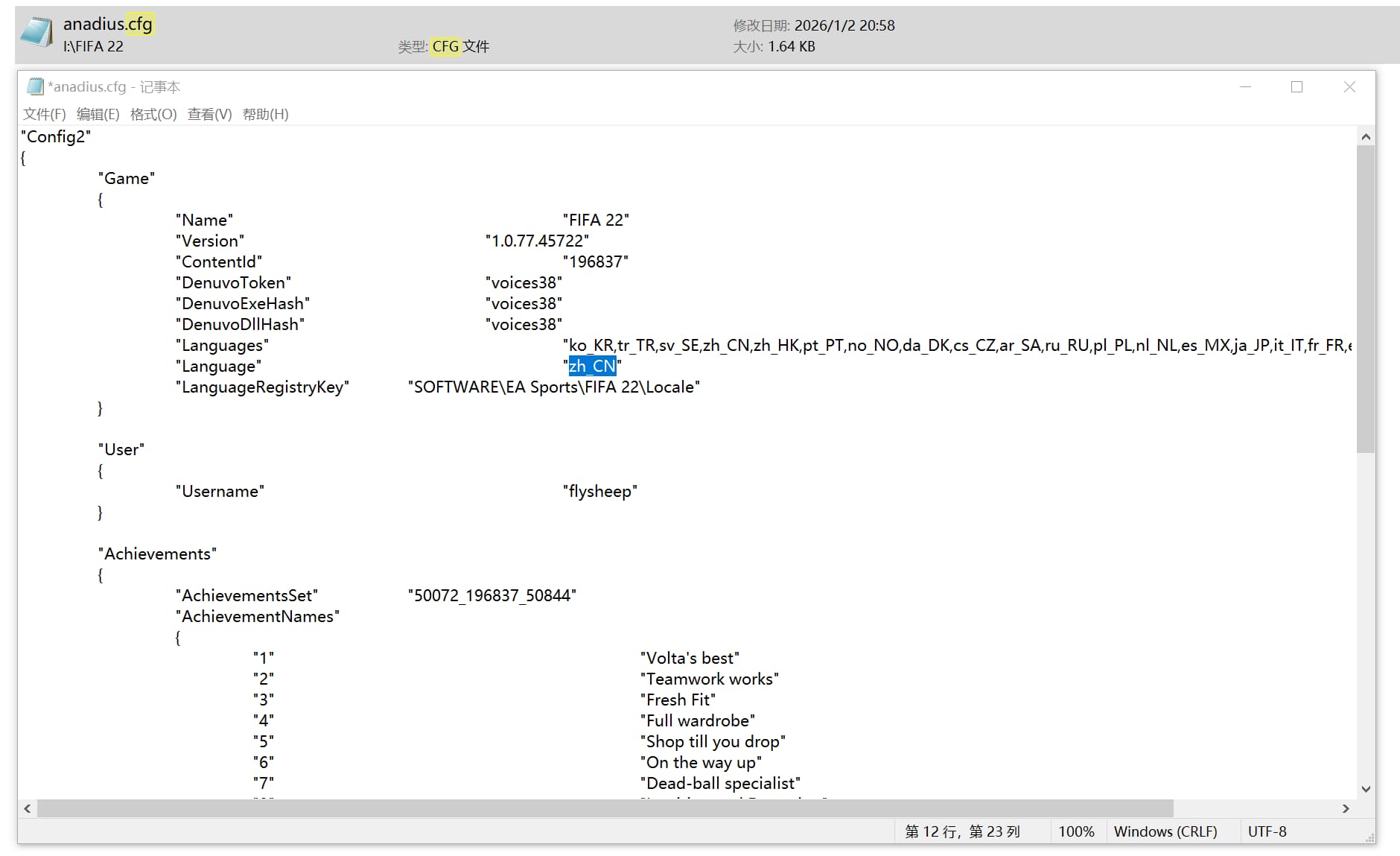The width and height of the screenshot is (1400, 856).
Task: Click the "AchievementsSet" key text
Action: coord(246,595)
